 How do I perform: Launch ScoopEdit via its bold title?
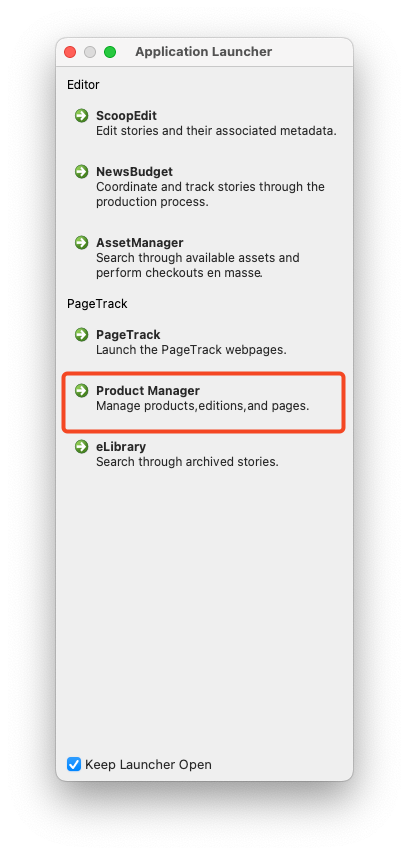(x=127, y=116)
